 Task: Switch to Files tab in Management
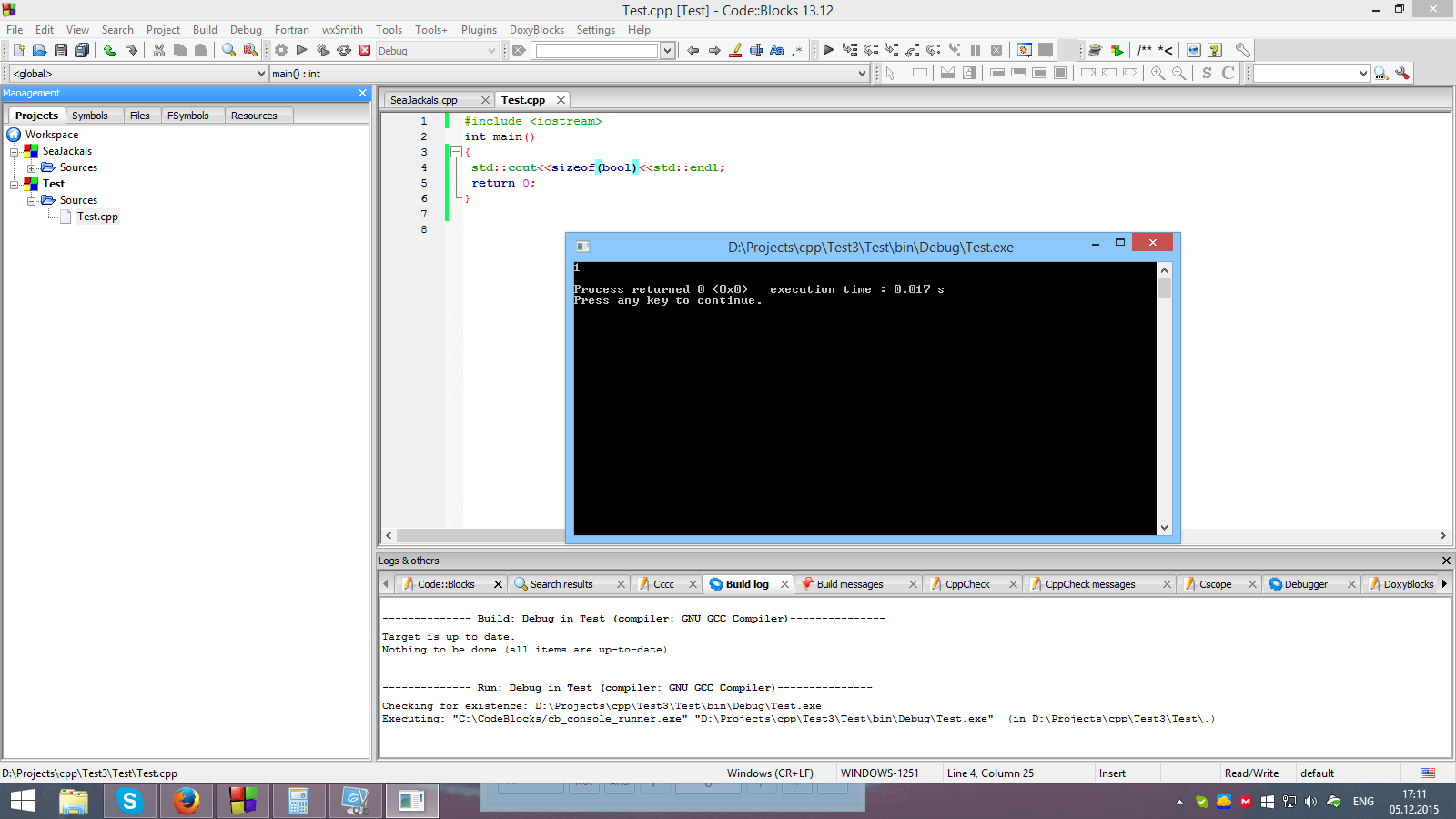pyautogui.click(x=139, y=116)
